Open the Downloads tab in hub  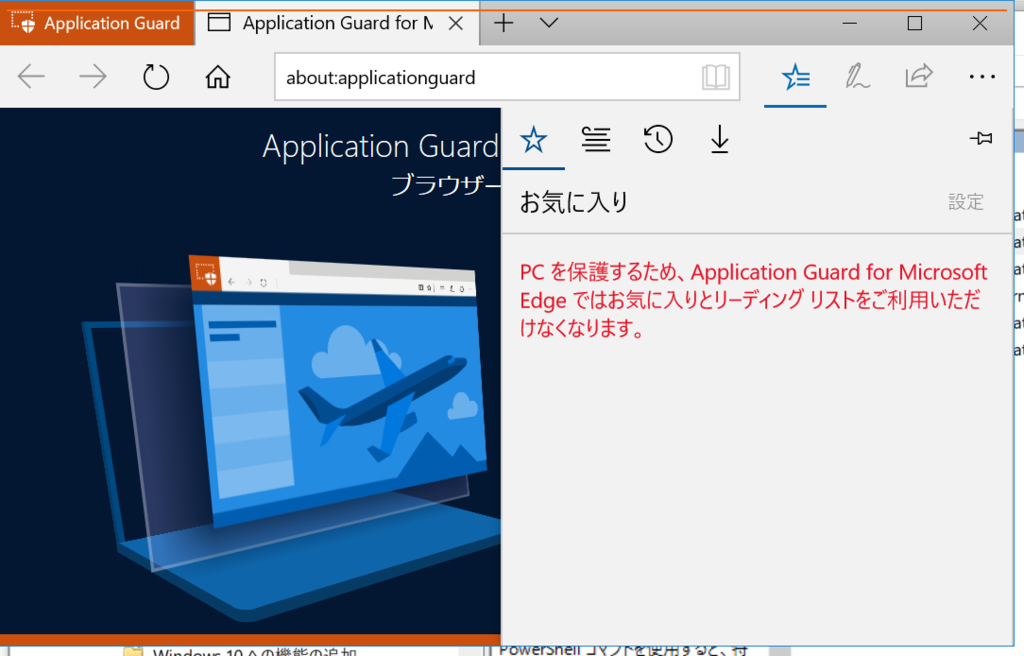tap(720, 139)
